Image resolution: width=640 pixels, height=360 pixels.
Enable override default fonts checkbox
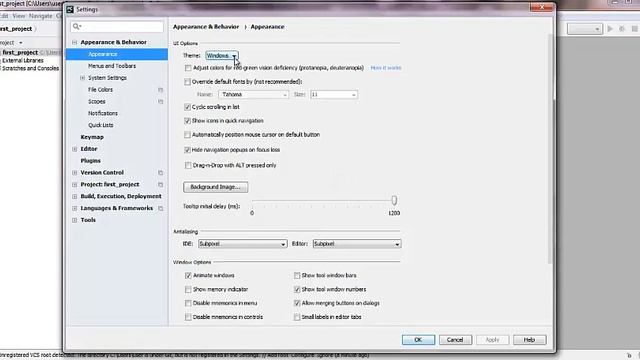187,82
